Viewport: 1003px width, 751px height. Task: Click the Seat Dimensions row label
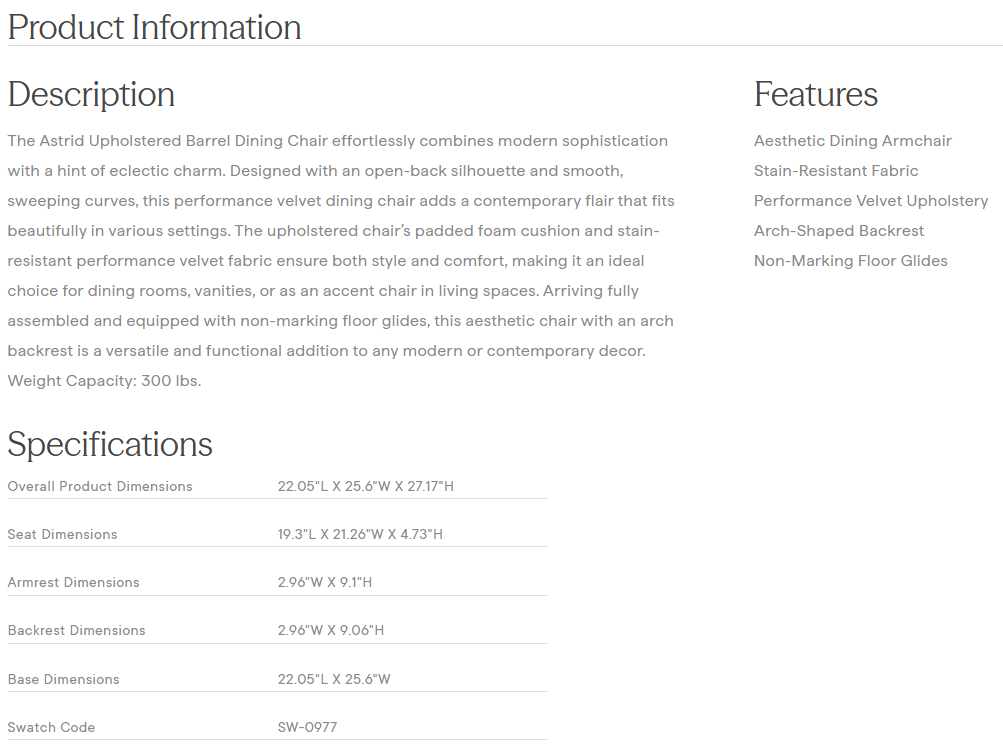point(62,535)
